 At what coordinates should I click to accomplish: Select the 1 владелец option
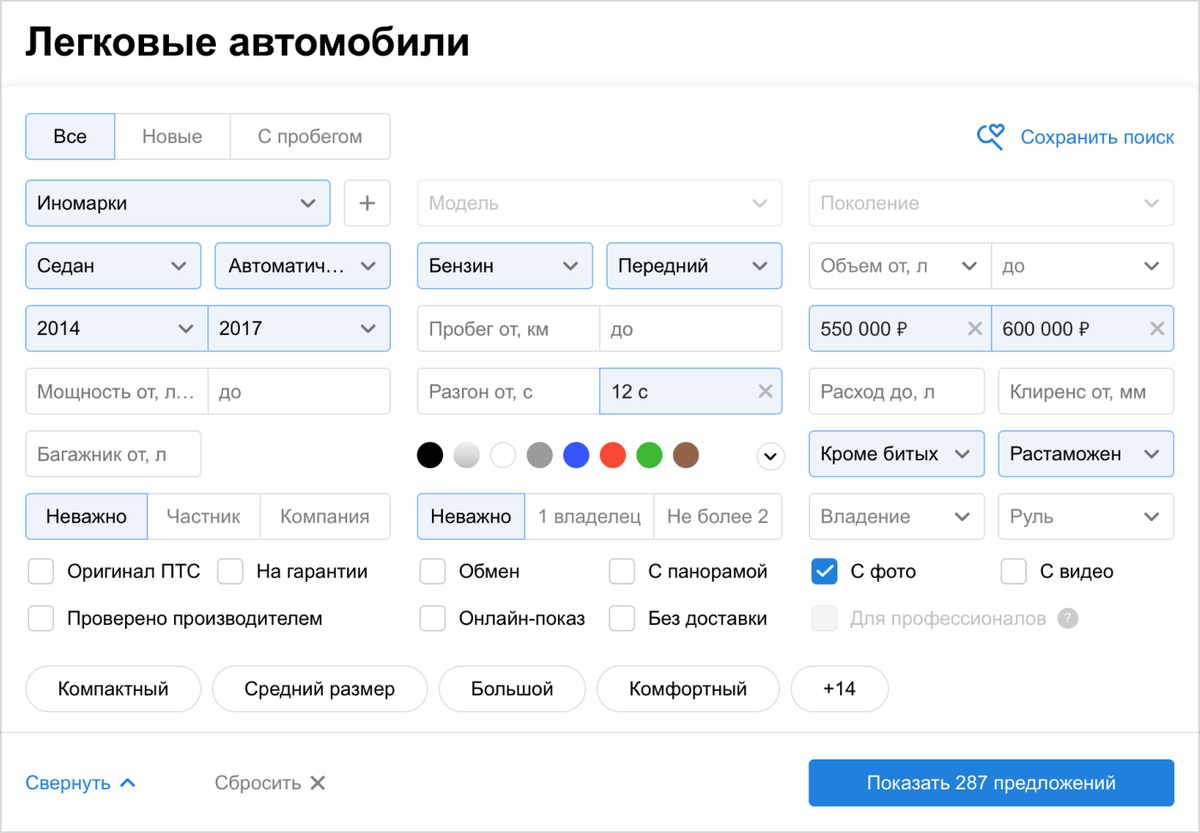(x=589, y=517)
